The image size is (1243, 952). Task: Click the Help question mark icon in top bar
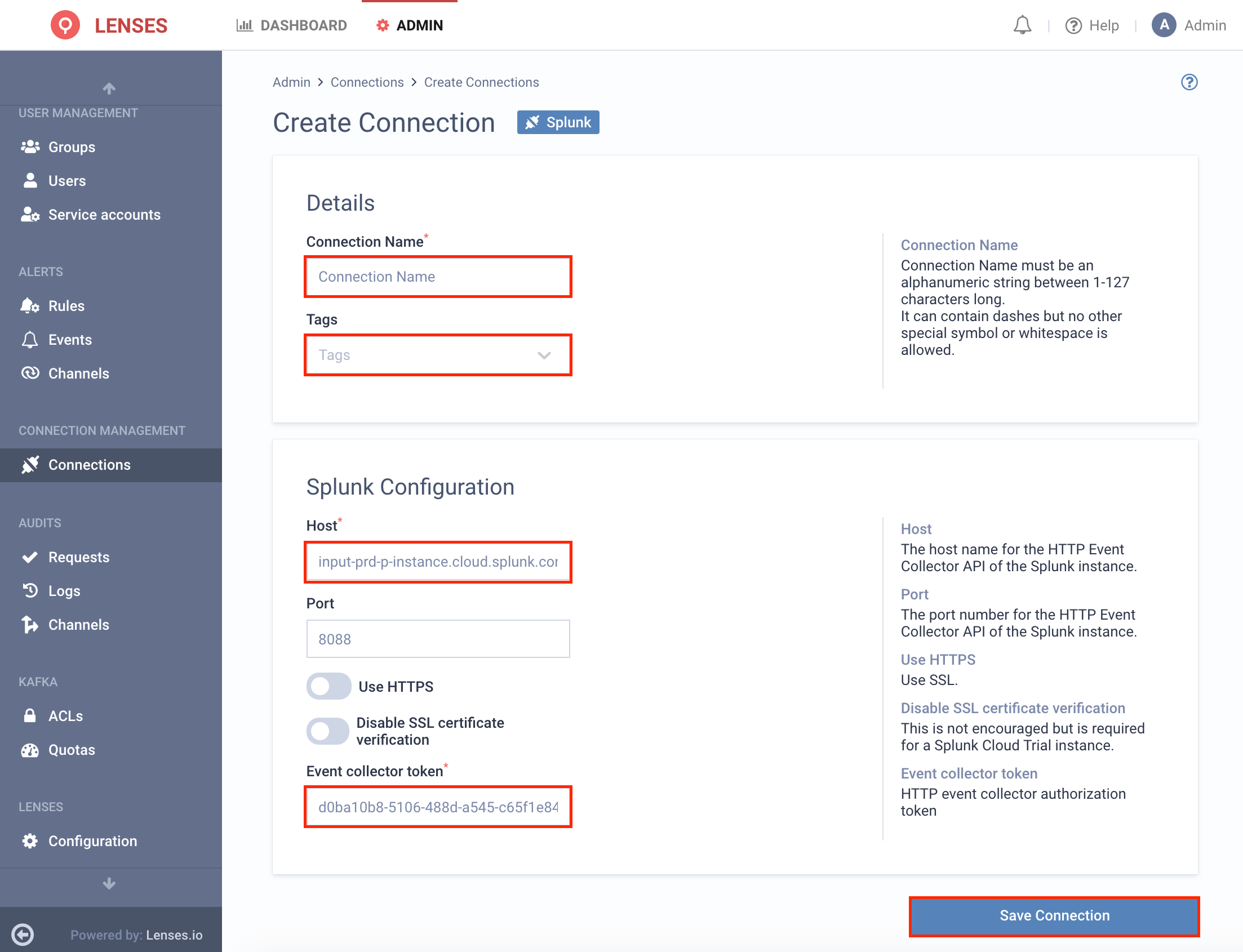click(x=1073, y=25)
